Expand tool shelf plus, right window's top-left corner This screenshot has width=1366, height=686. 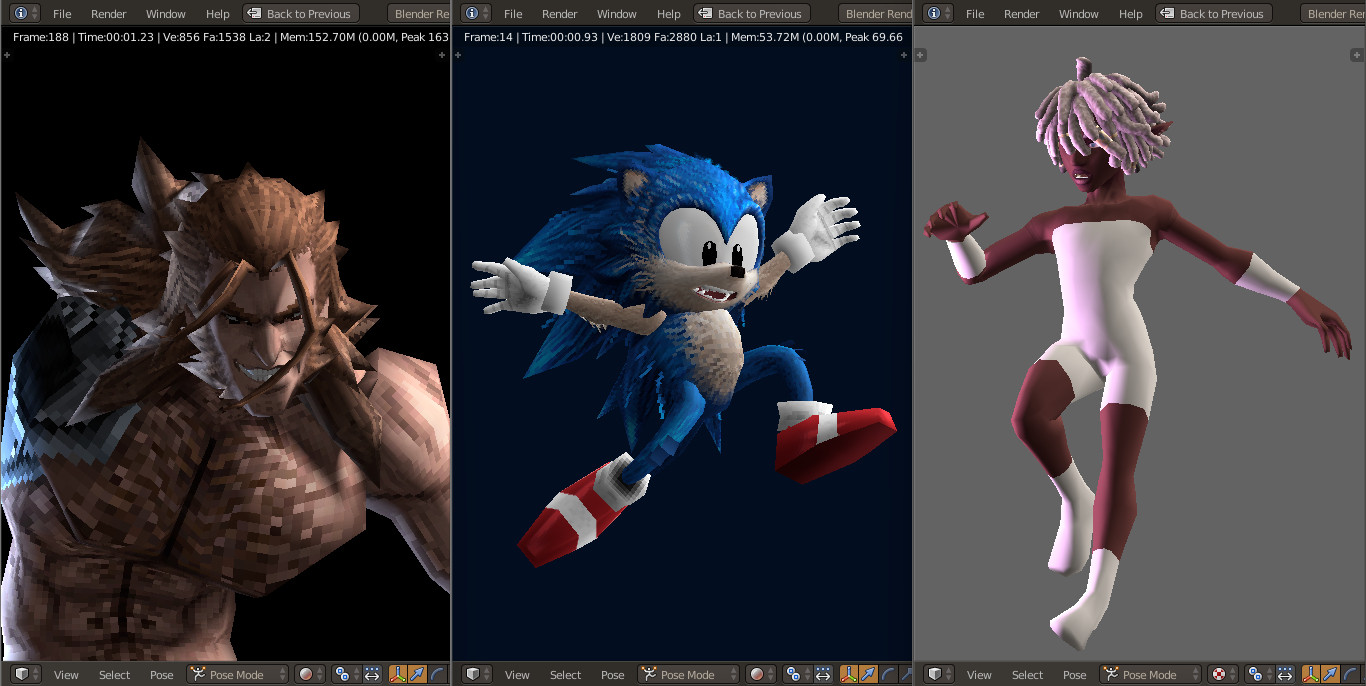(x=921, y=55)
